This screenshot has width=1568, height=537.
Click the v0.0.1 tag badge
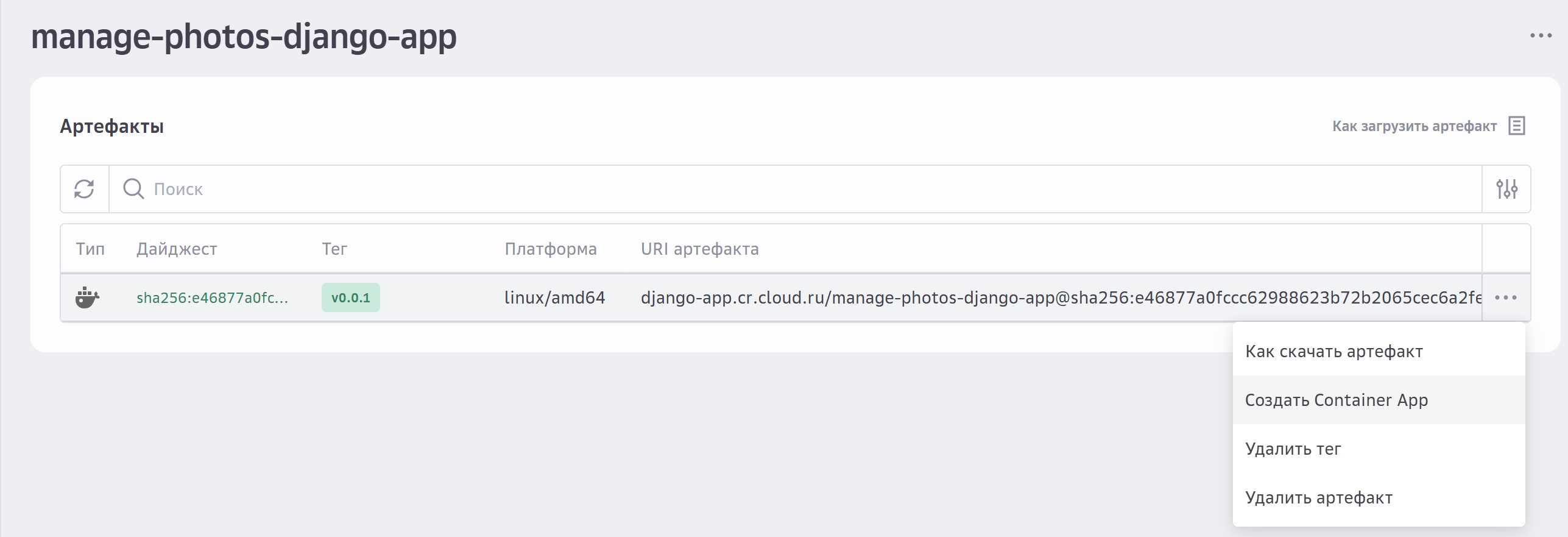click(x=350, y=297)
